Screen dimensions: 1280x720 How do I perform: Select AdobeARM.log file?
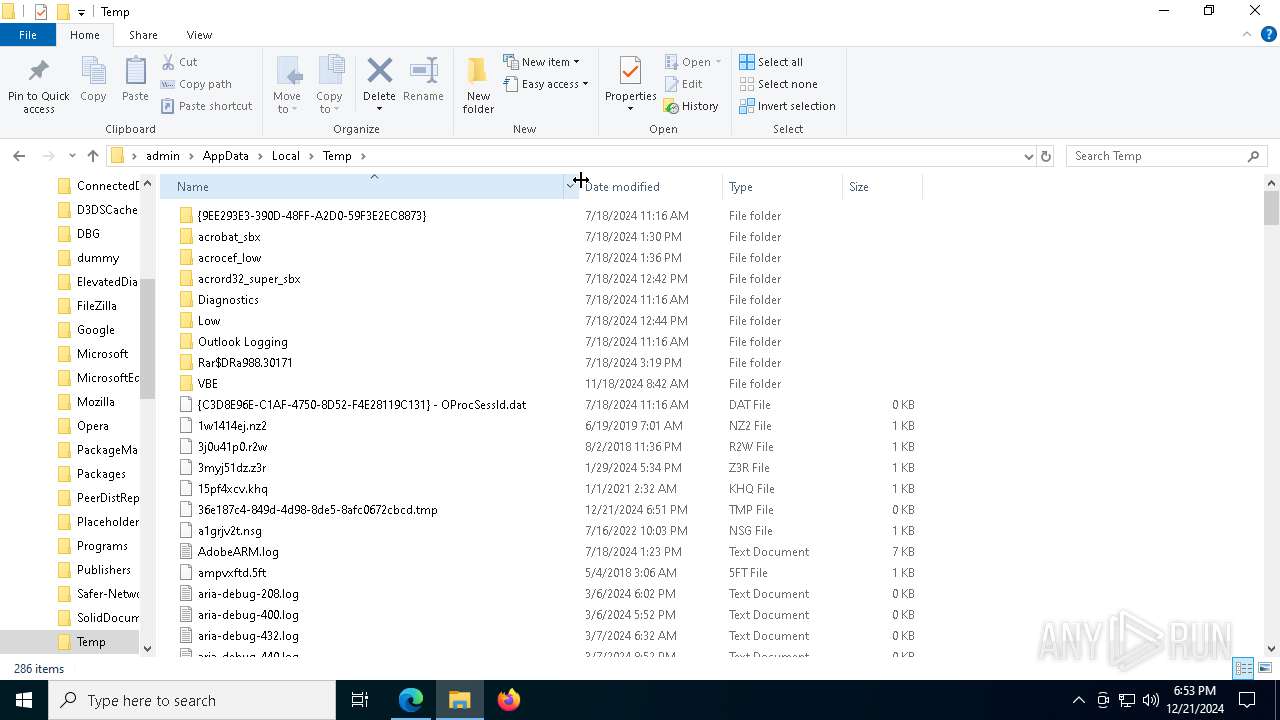[x=238, y=552]
